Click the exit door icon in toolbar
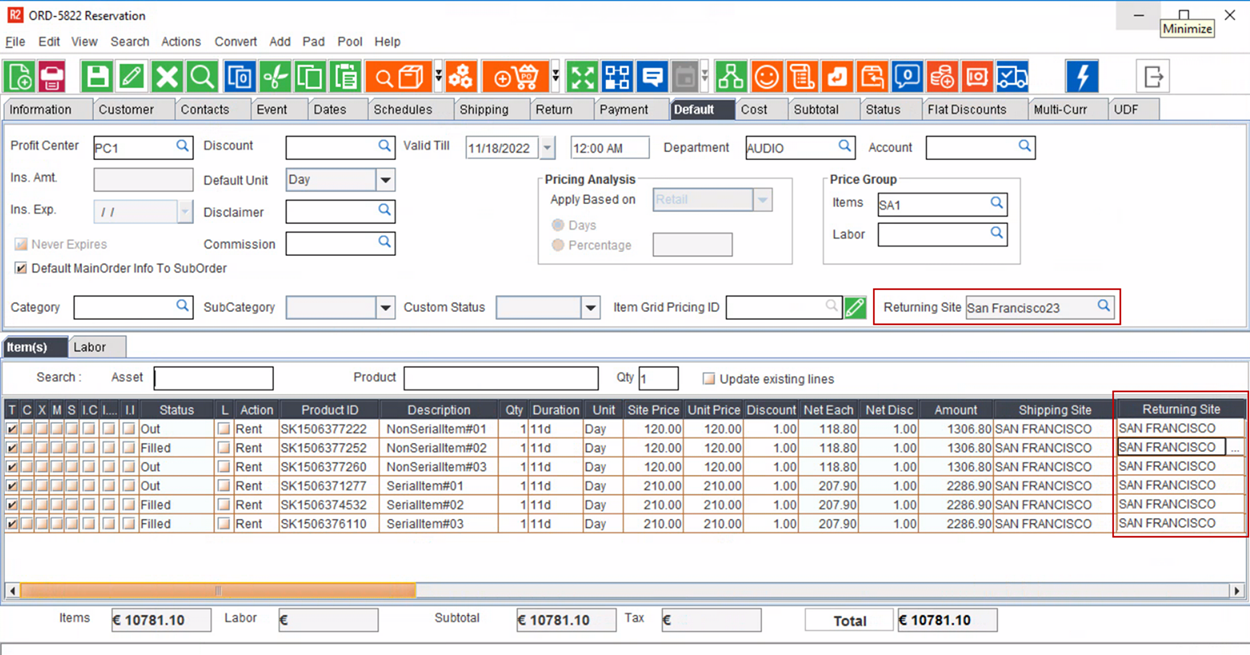Image resolution: width=1250 pixels, height=655 pixels. [1153, 77]
